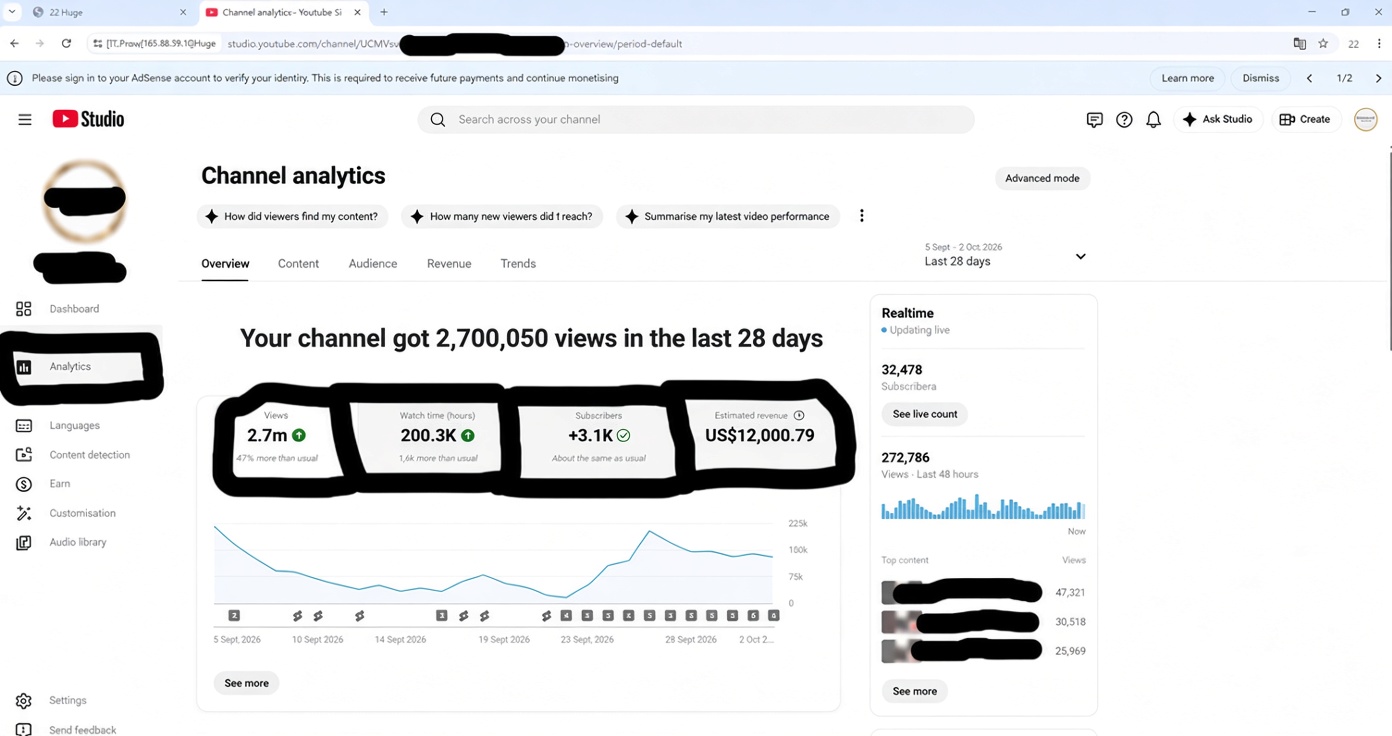Click the Create button
This screenshot has width=1392, height=736.
(1305, 119)
